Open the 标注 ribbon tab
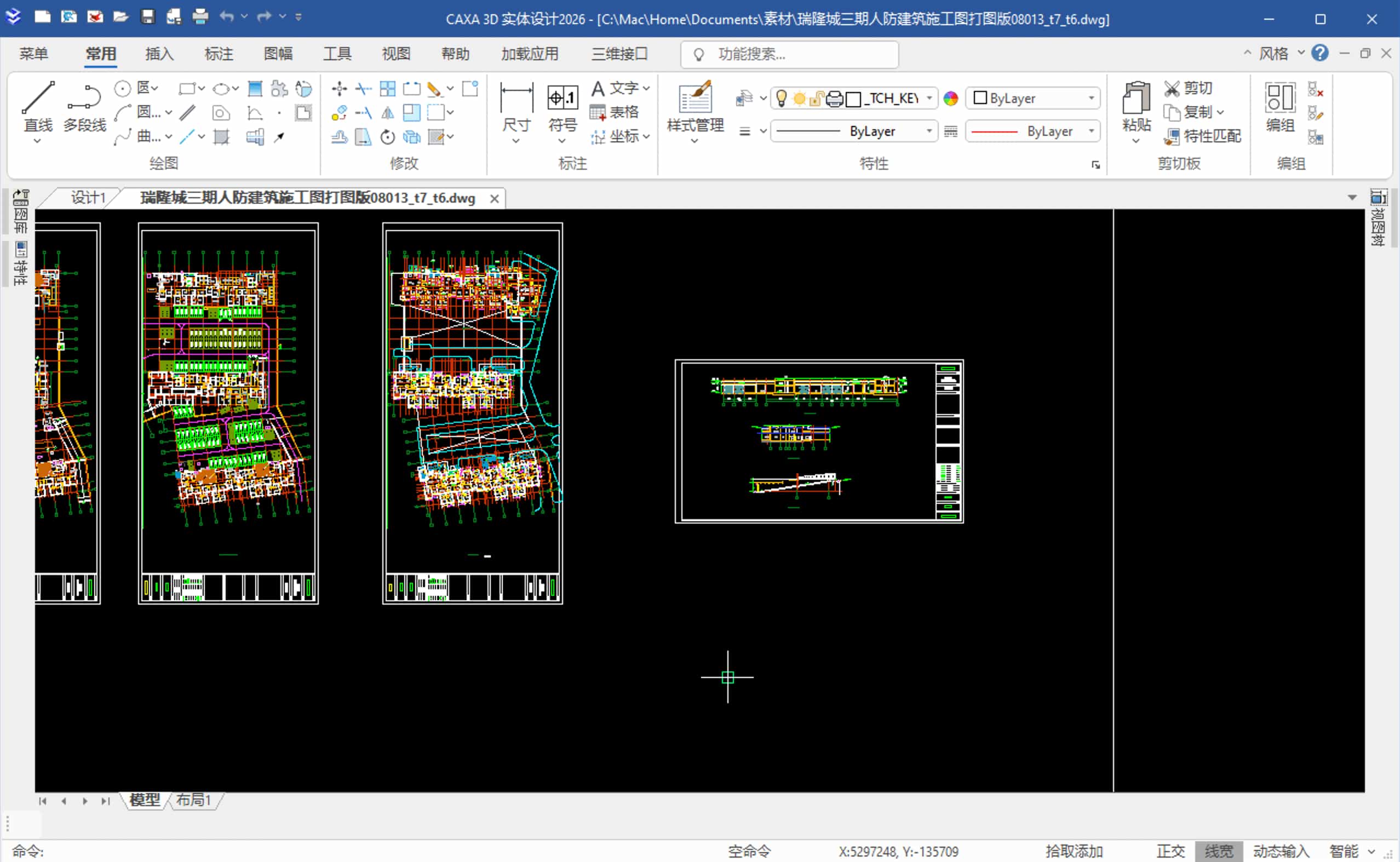 click(x=219, y=54)
